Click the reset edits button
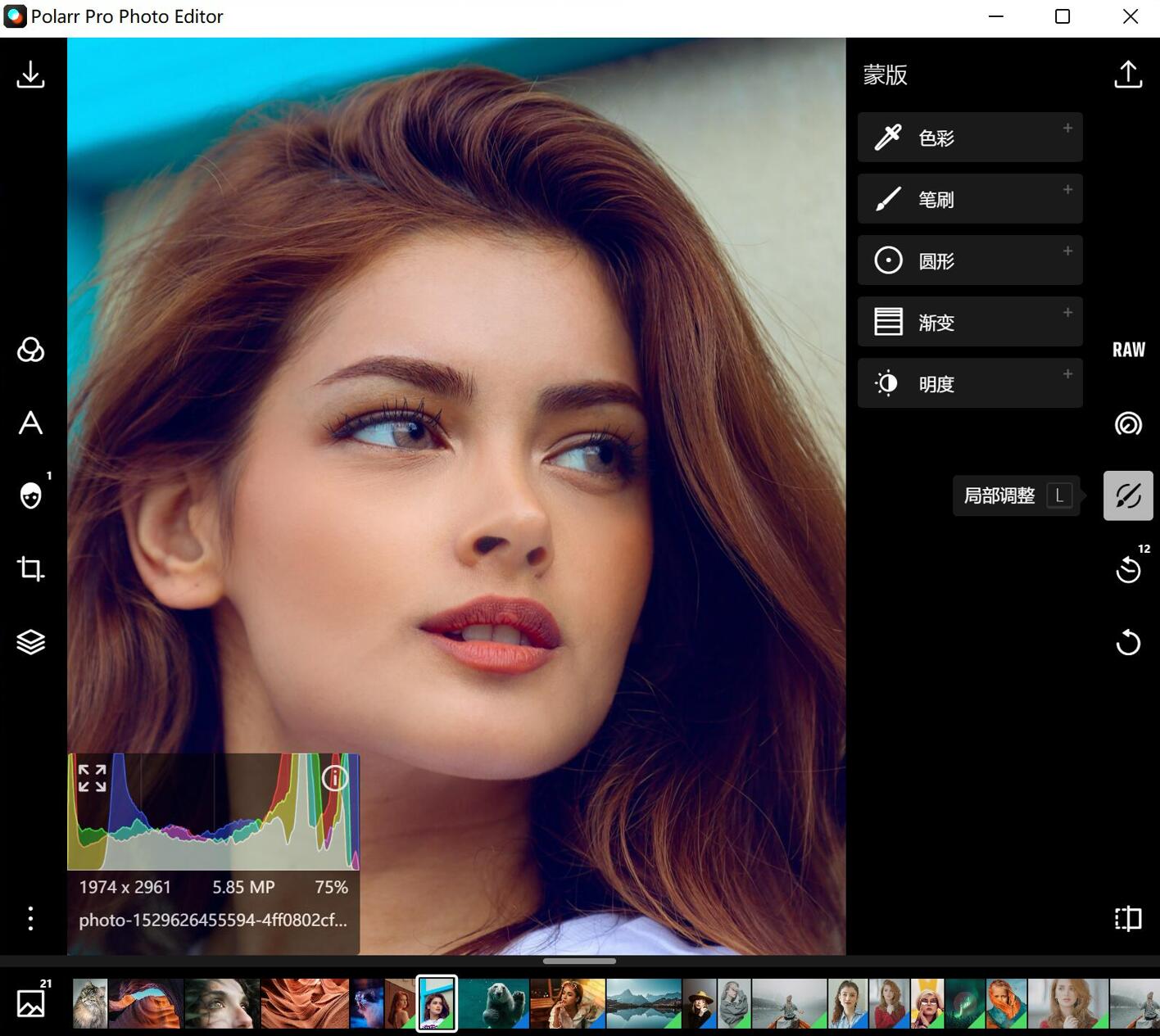Image resolution: width=1160 pixels, height=1036 pixels. 1128,643
